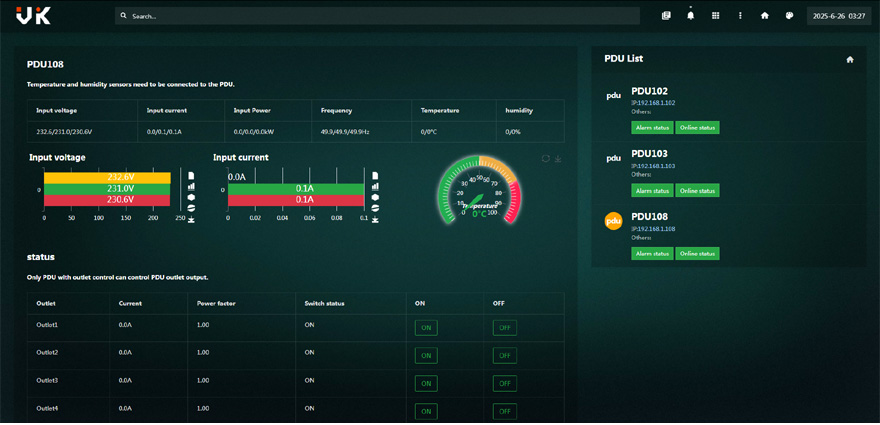Click the home icon in PDU List panel
This screenshot has width=880, height=425.
tap(850, 60)
